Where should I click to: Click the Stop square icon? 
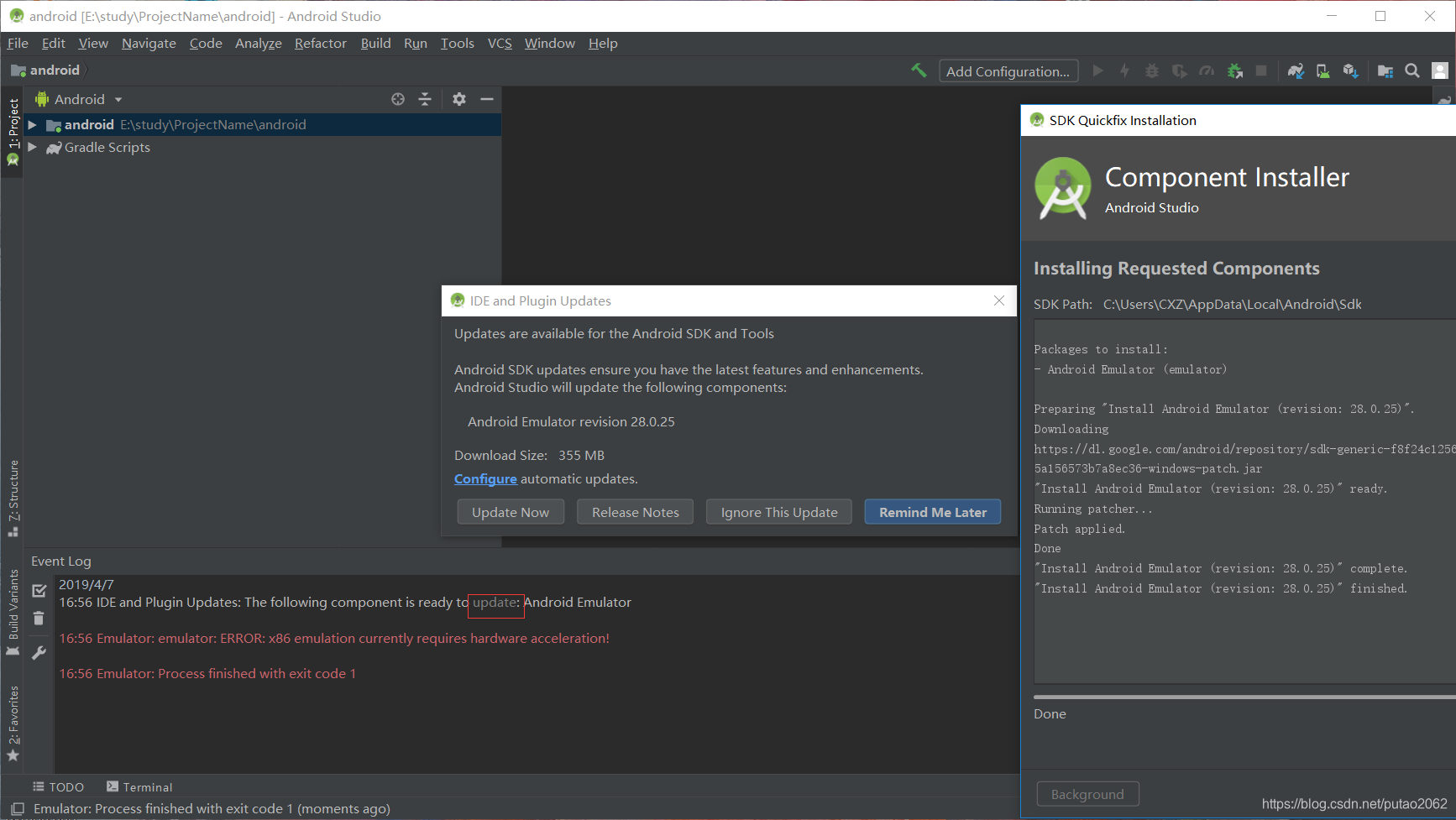point(1261,71)
